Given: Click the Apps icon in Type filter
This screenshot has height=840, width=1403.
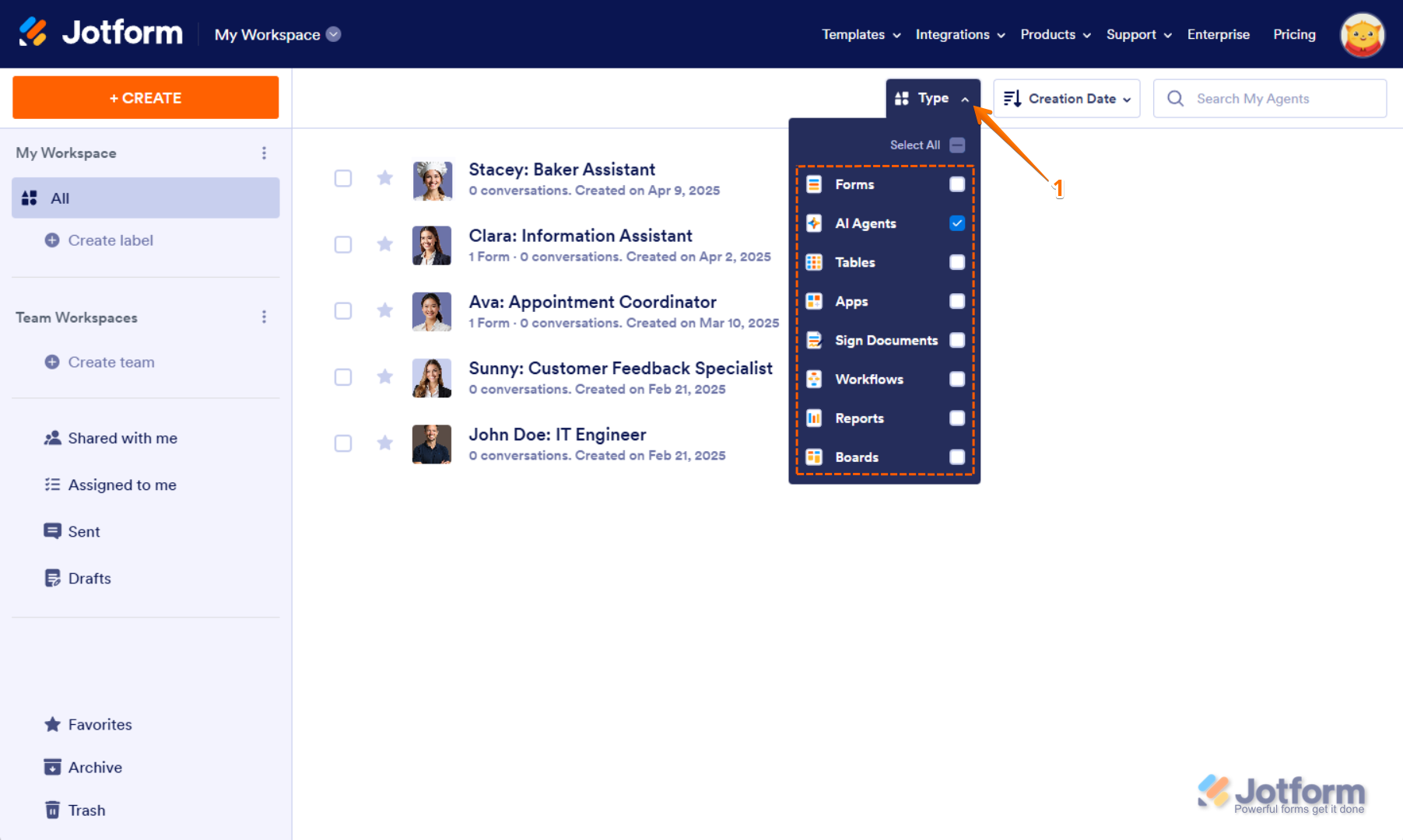Looking at the screenshot, I should click(x=814, y=301).
